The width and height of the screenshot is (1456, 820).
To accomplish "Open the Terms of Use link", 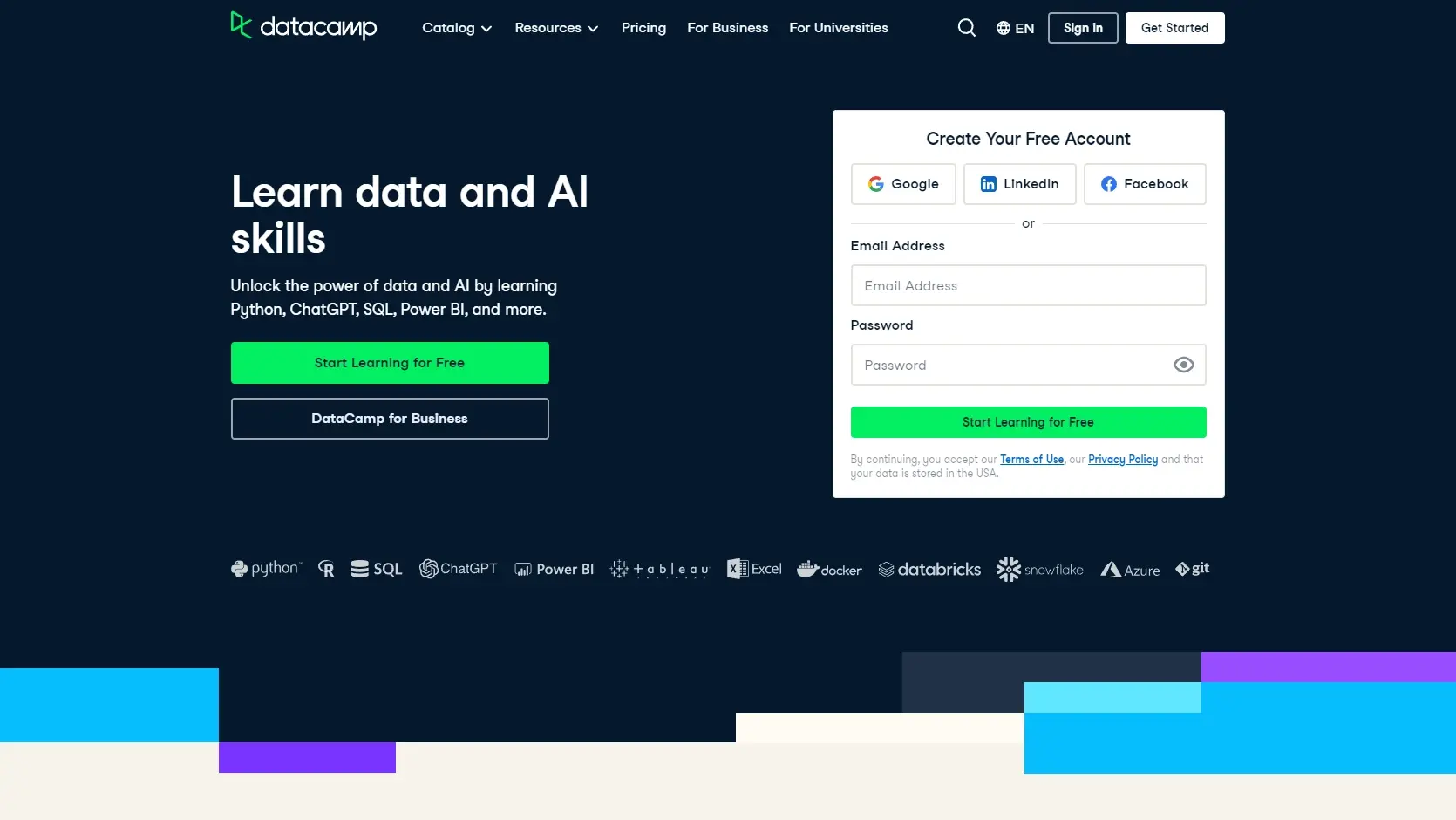I will pyautogui.click(x=1031, y=460).
